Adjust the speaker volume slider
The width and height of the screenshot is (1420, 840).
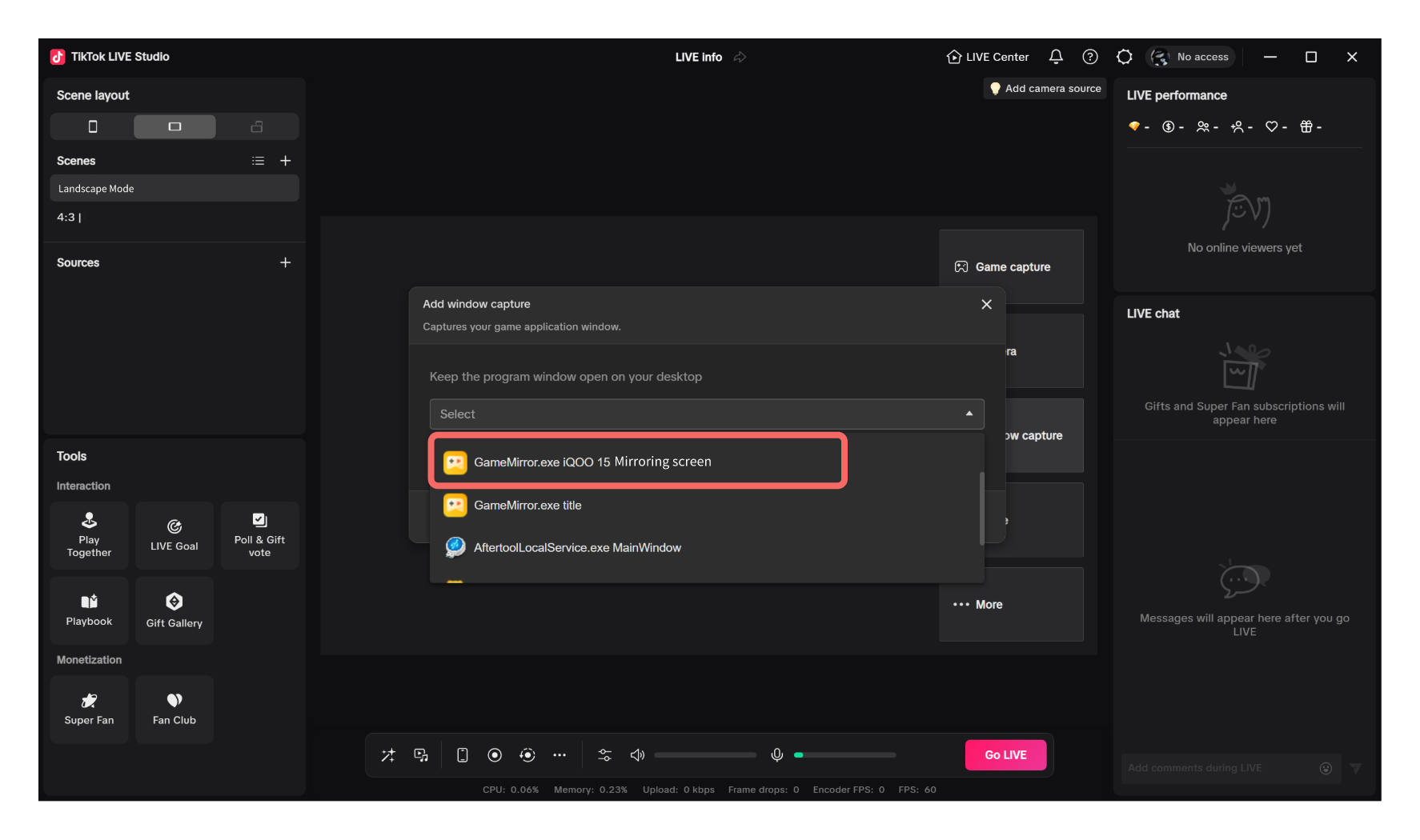[x=704, y=755]
